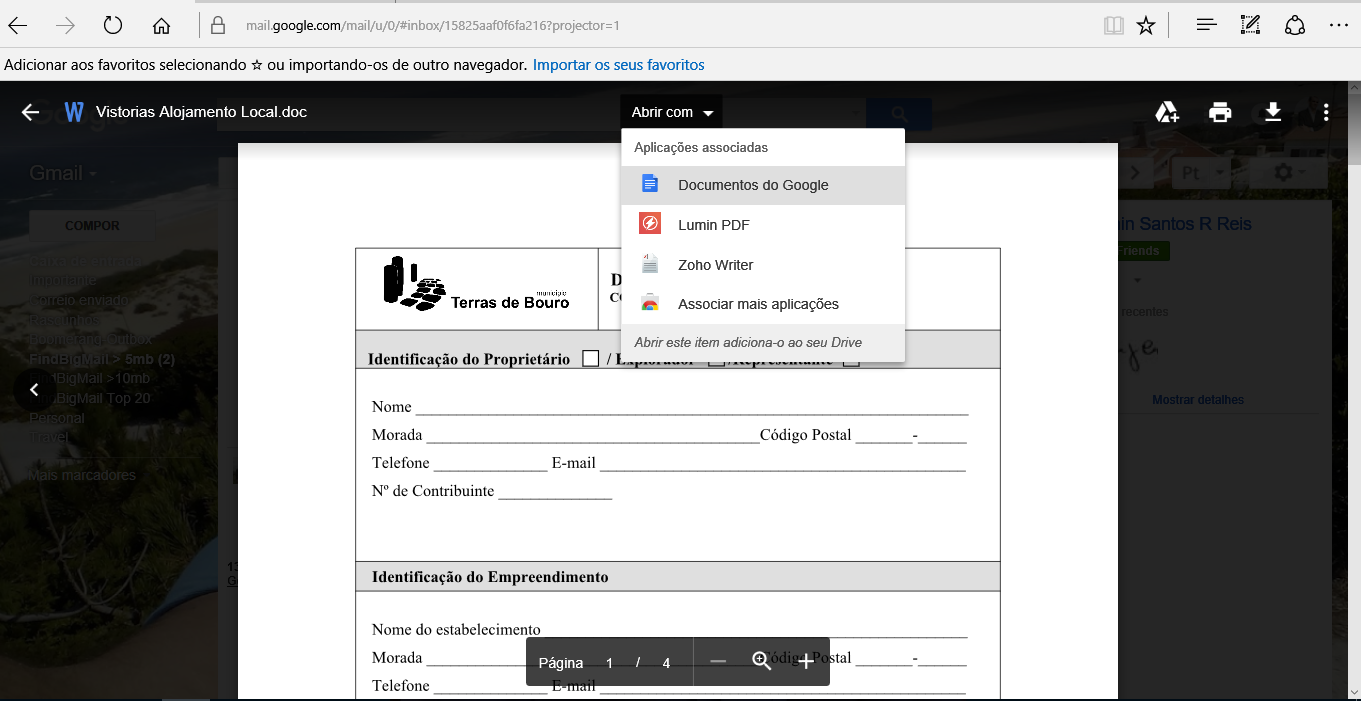Open the viewer's three-dot more actions menu

click(x=1326, y=112)
